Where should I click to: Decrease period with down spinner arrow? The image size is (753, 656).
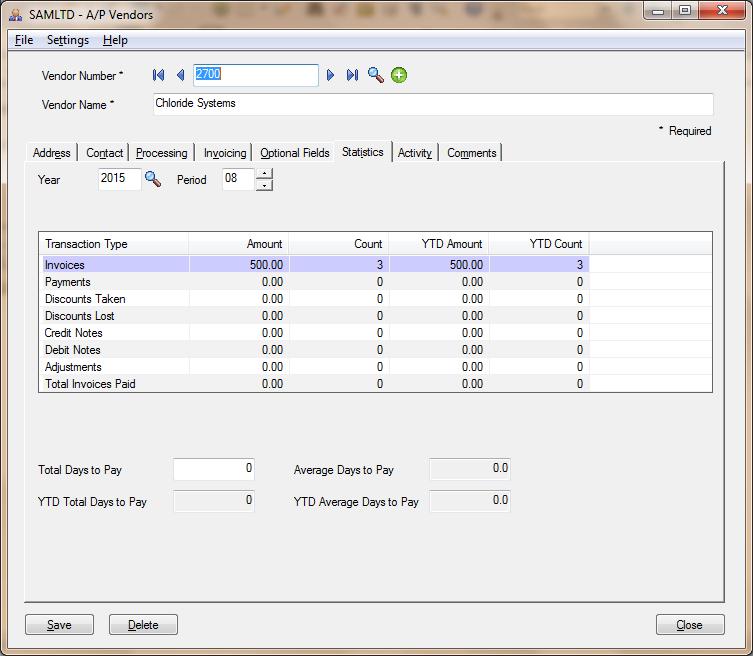click(265, 185)
